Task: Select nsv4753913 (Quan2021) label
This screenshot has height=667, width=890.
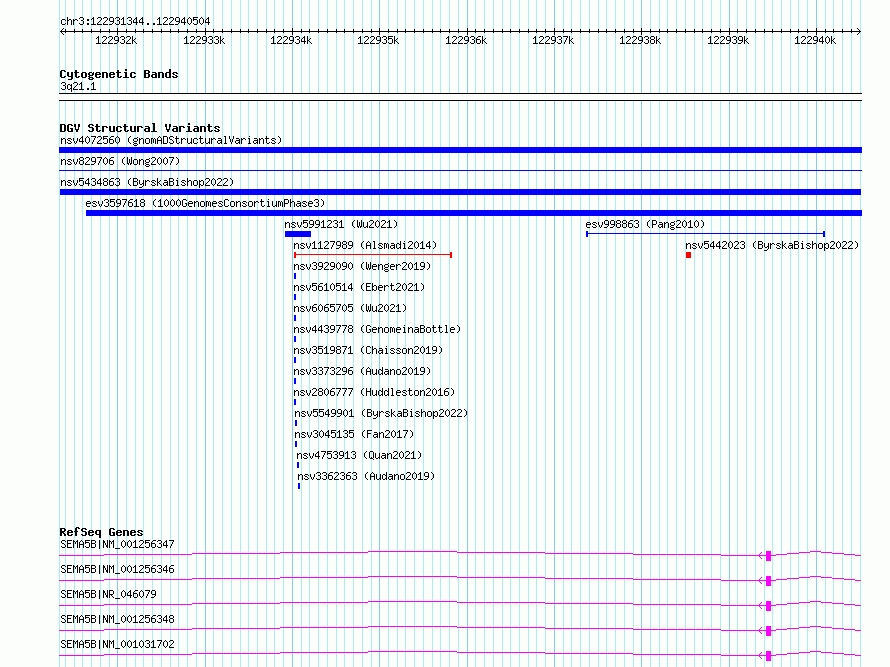Action: tap(359, 455)
